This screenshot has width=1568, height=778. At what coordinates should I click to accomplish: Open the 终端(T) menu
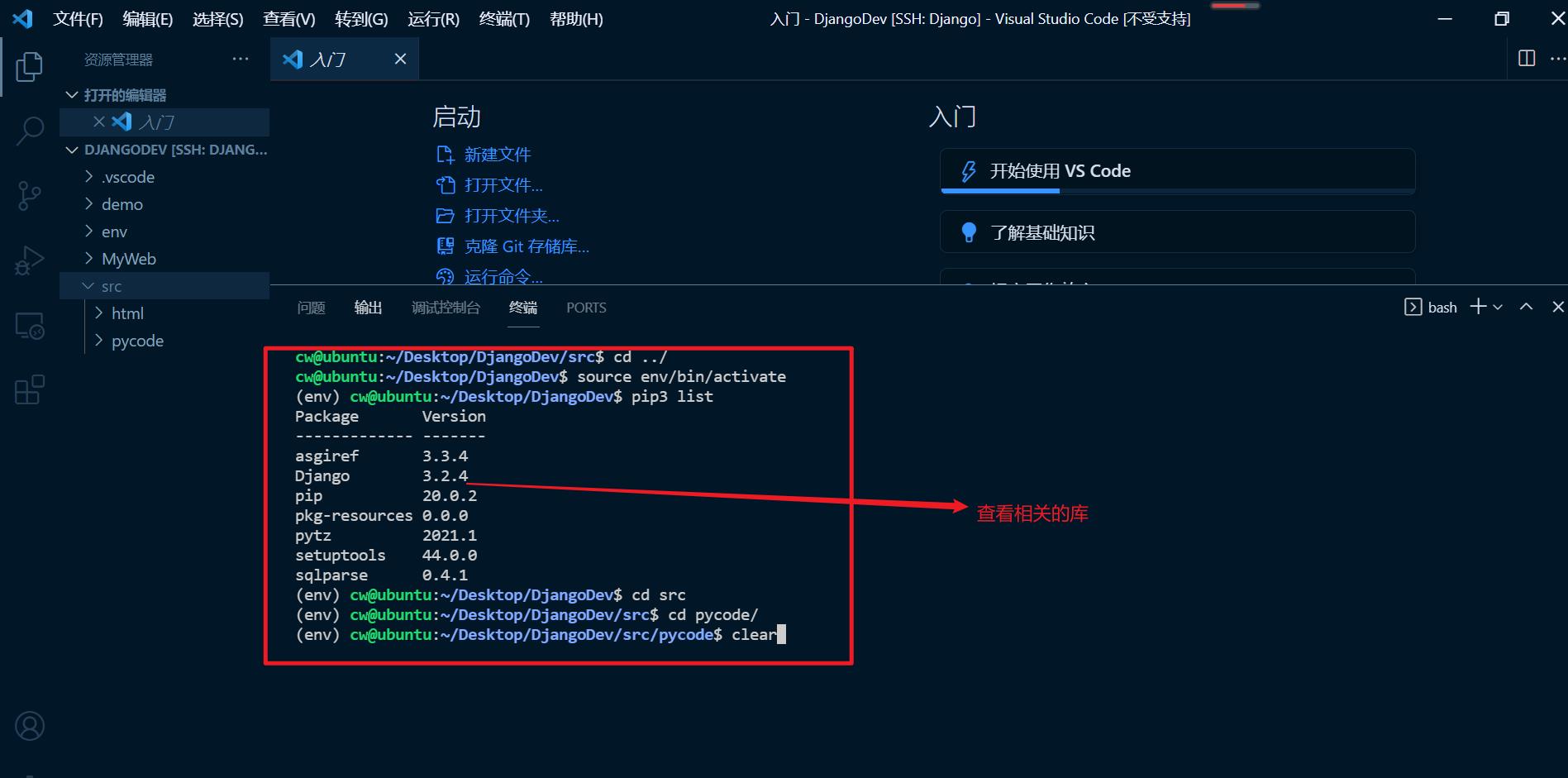tap(504, 19)
